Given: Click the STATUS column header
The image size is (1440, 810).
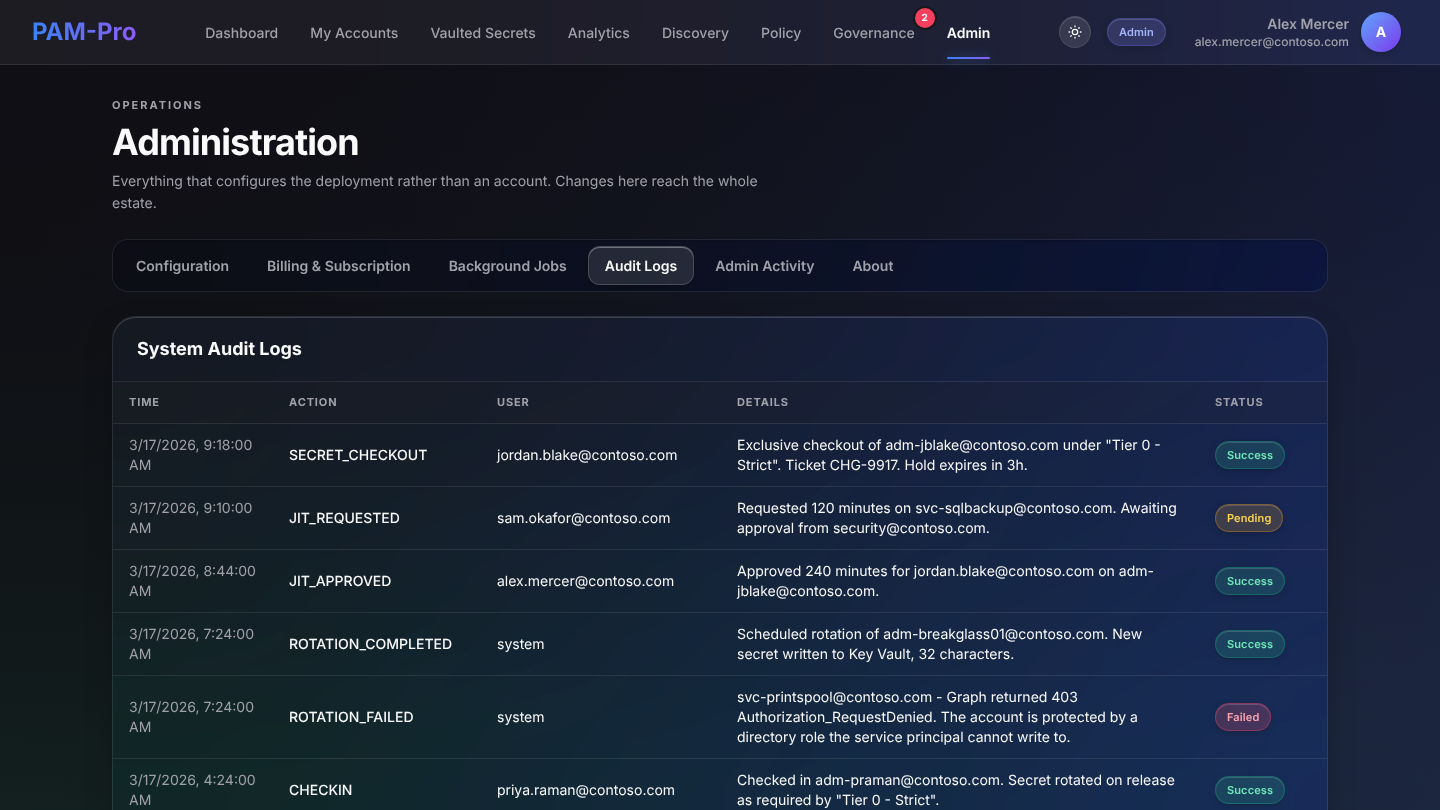Looking at the screenshot, I should (x=1239, y=402).
